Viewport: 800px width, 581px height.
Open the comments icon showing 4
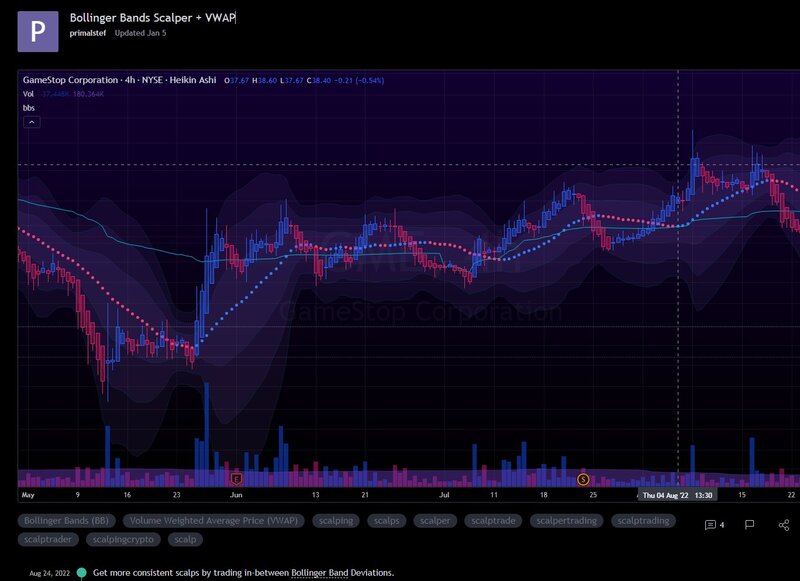[x=714, y=525]
